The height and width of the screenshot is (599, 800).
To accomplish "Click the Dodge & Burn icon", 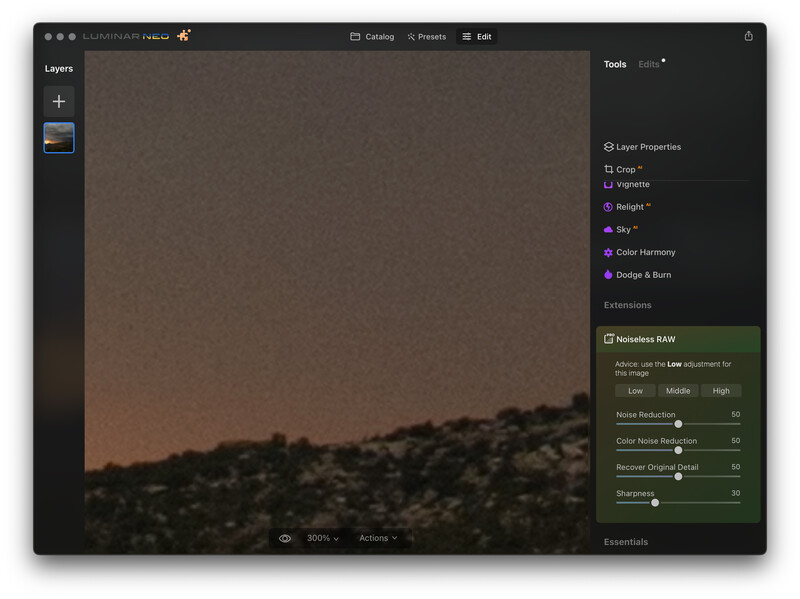I will (608, 274).
